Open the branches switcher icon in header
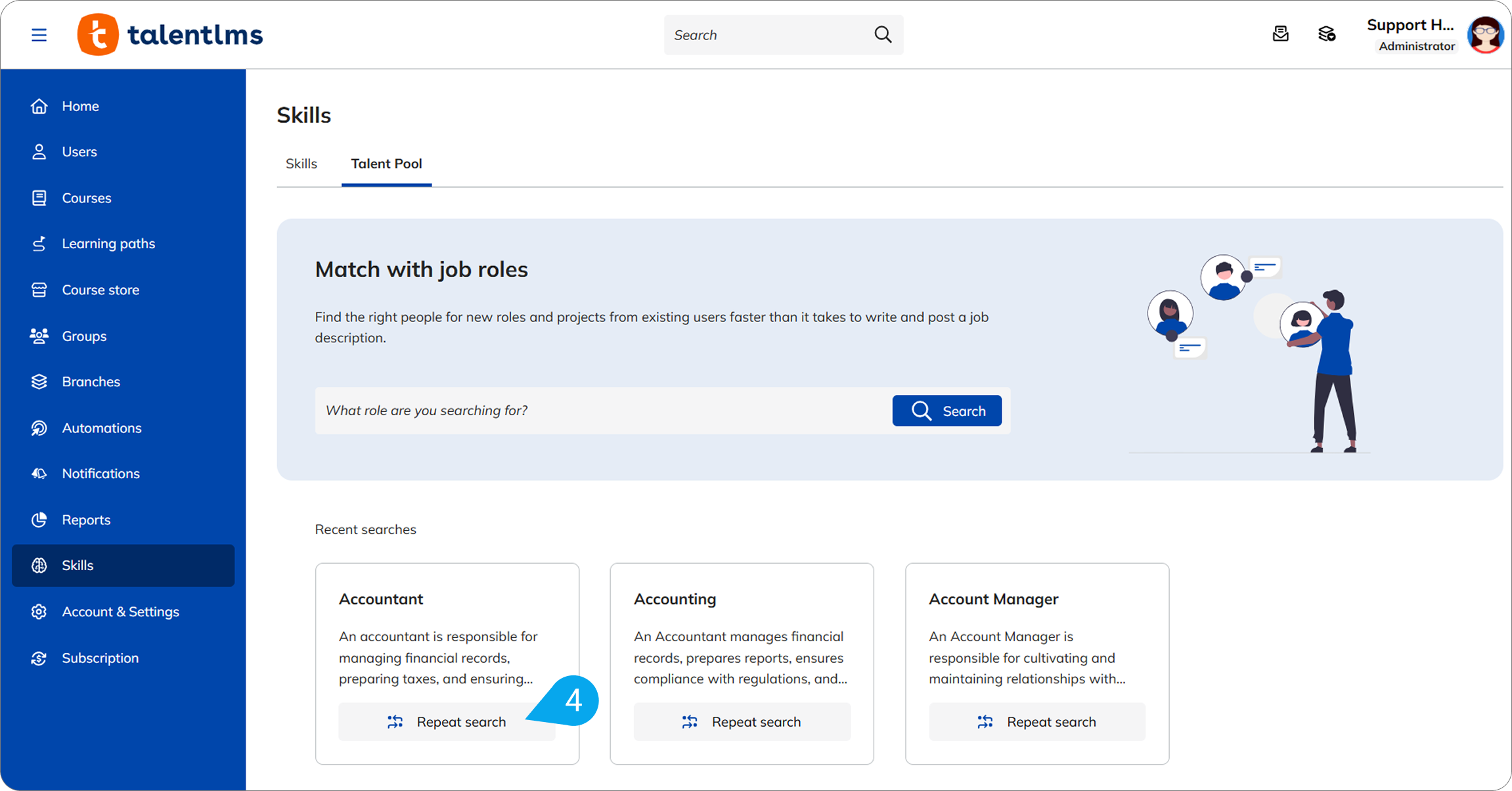1512x791 pixels. pos(1326,34)
